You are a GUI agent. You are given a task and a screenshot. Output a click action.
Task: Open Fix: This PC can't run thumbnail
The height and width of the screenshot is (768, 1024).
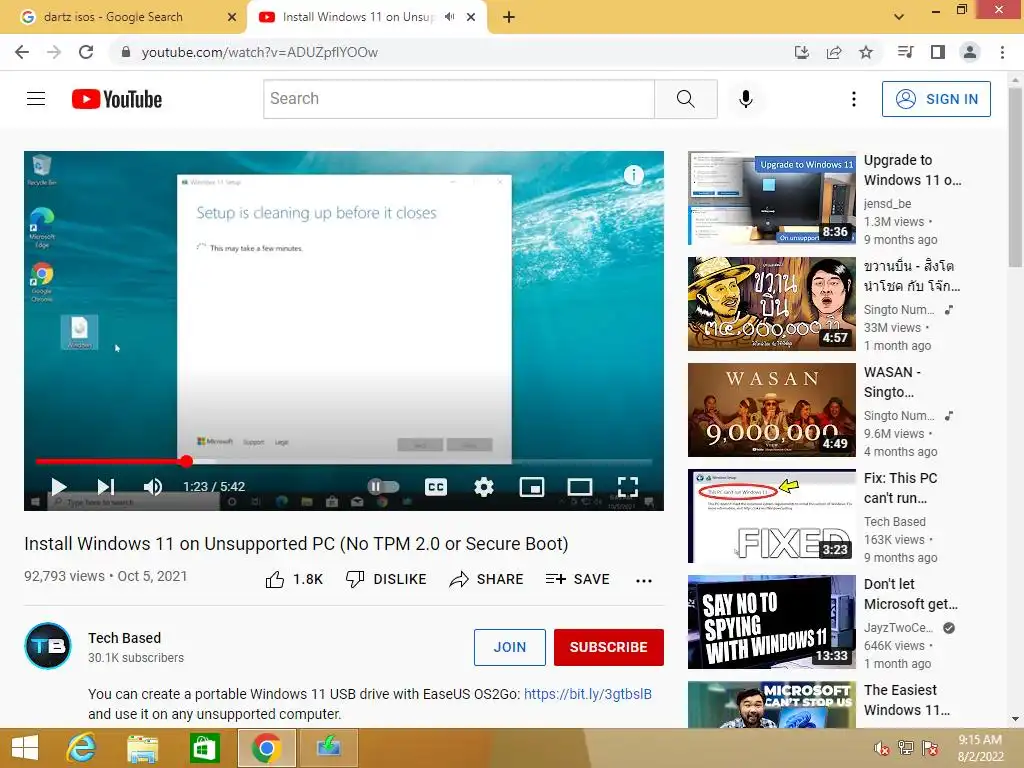click(771, 516)
